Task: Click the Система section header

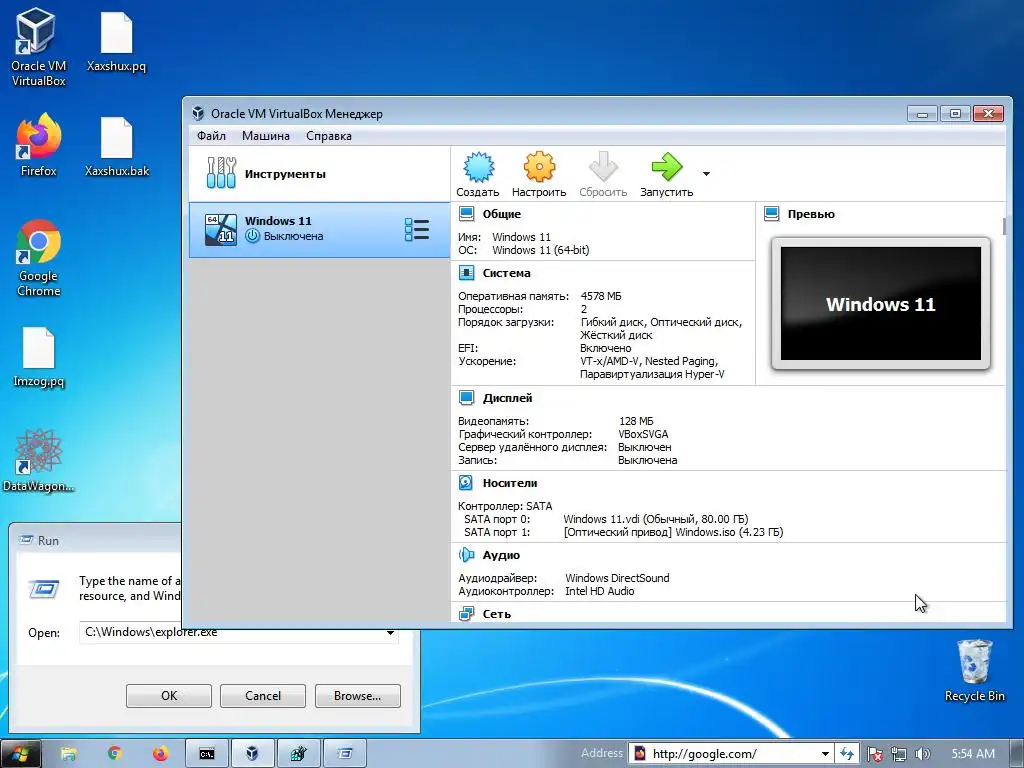Action: click(506, 273)
